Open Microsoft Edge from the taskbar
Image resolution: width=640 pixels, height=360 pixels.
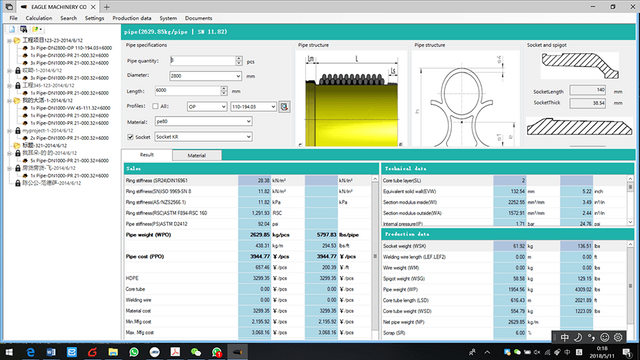pyautogui.click(x=30, y=352)
